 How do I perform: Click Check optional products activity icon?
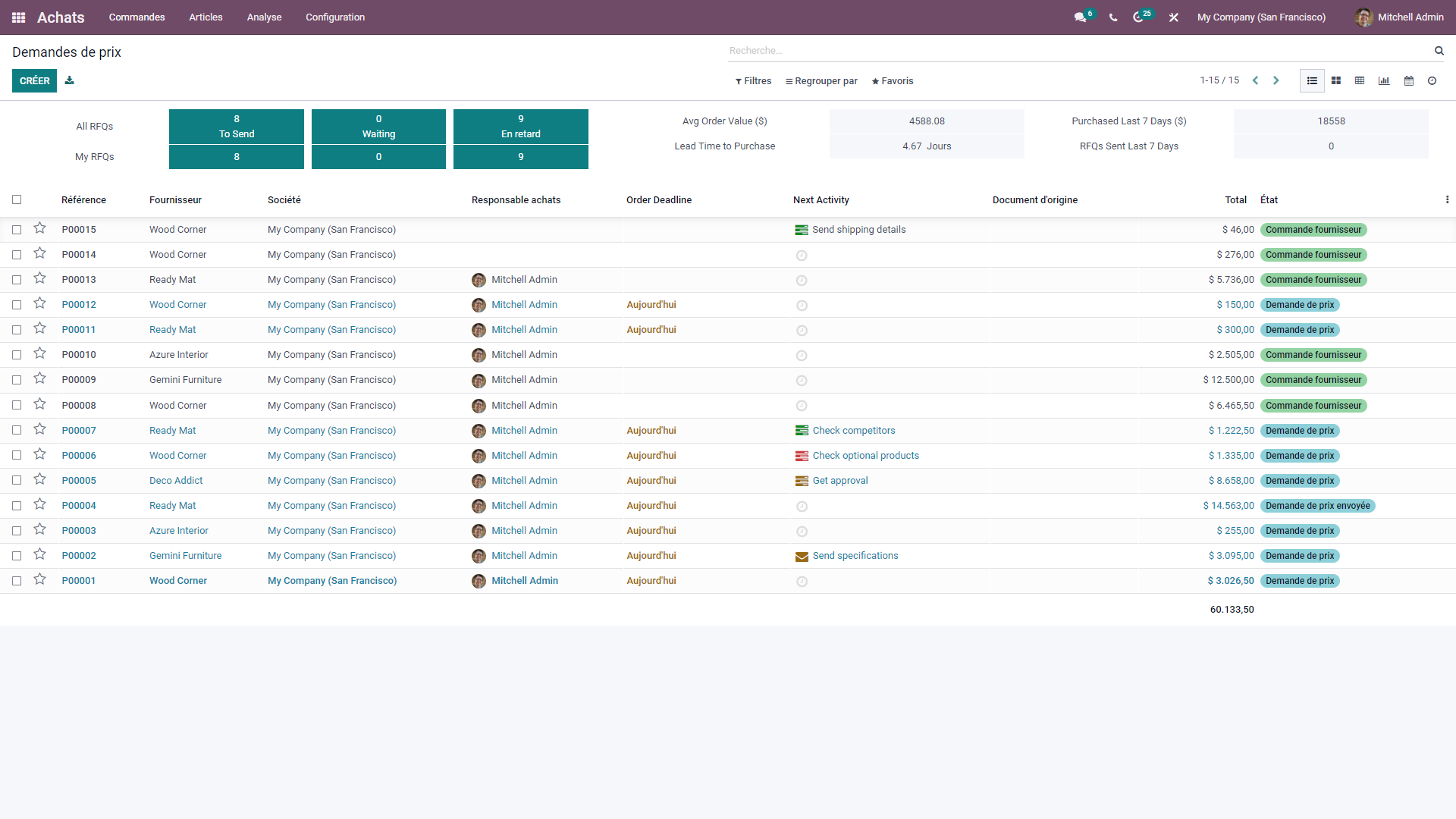pyautogui.click(x=802, y=456)
